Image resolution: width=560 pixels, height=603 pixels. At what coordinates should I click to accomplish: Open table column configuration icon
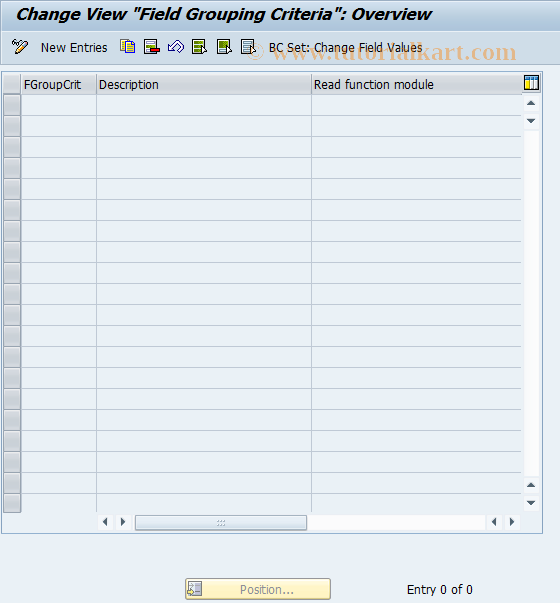tap(531, 83)
